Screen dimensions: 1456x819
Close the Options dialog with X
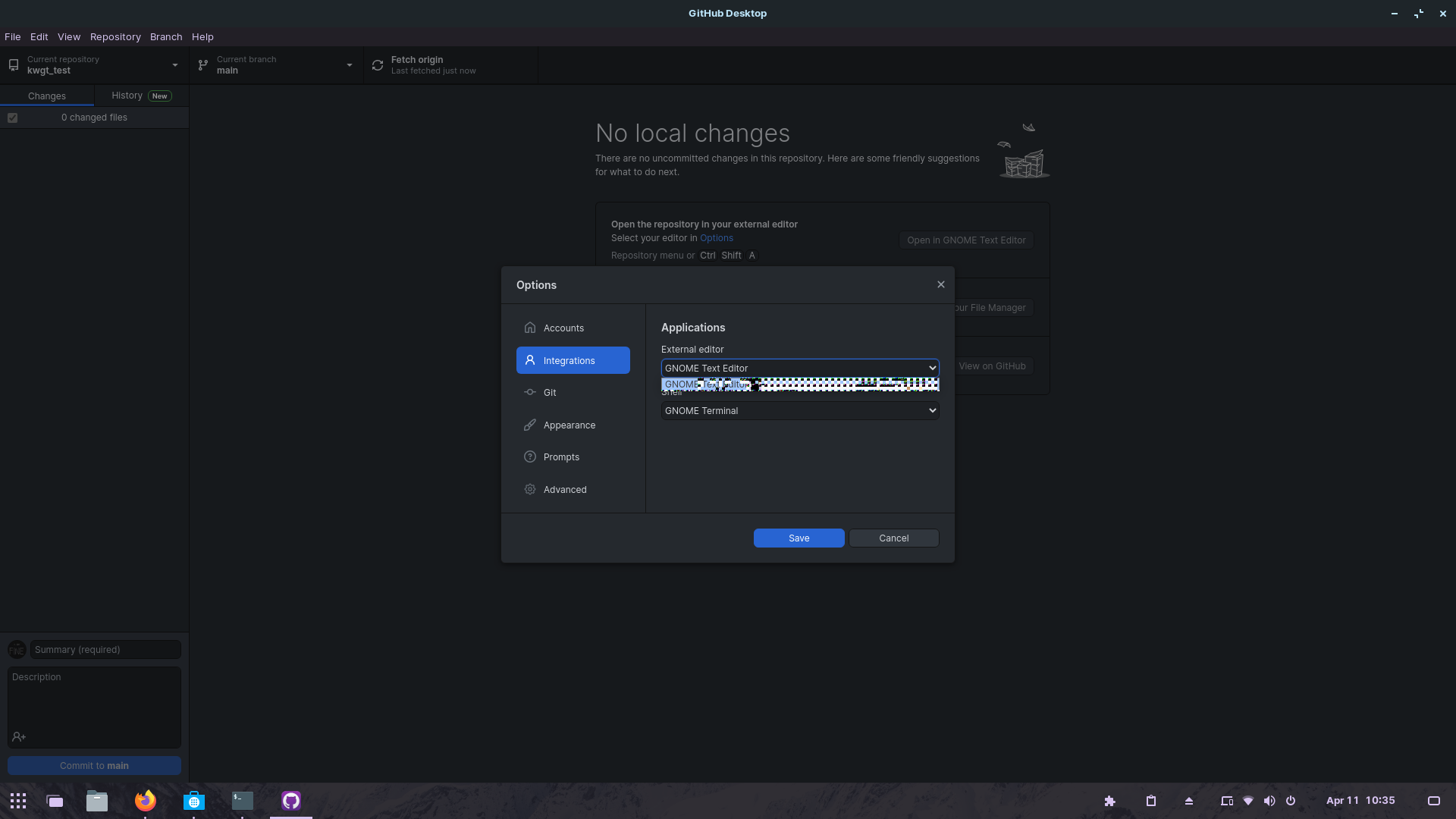tap(940, 284)
